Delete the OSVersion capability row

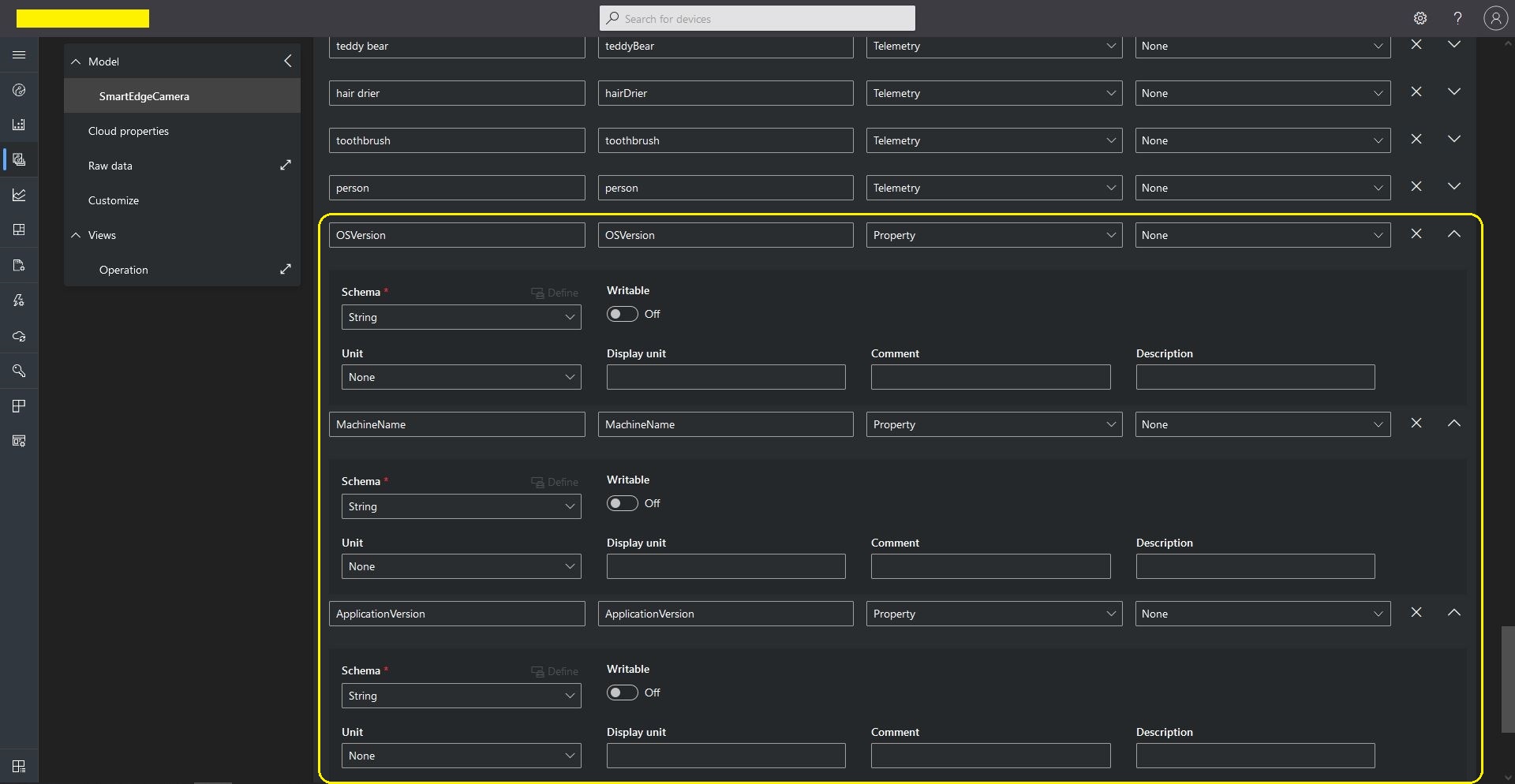[1416, 234]
